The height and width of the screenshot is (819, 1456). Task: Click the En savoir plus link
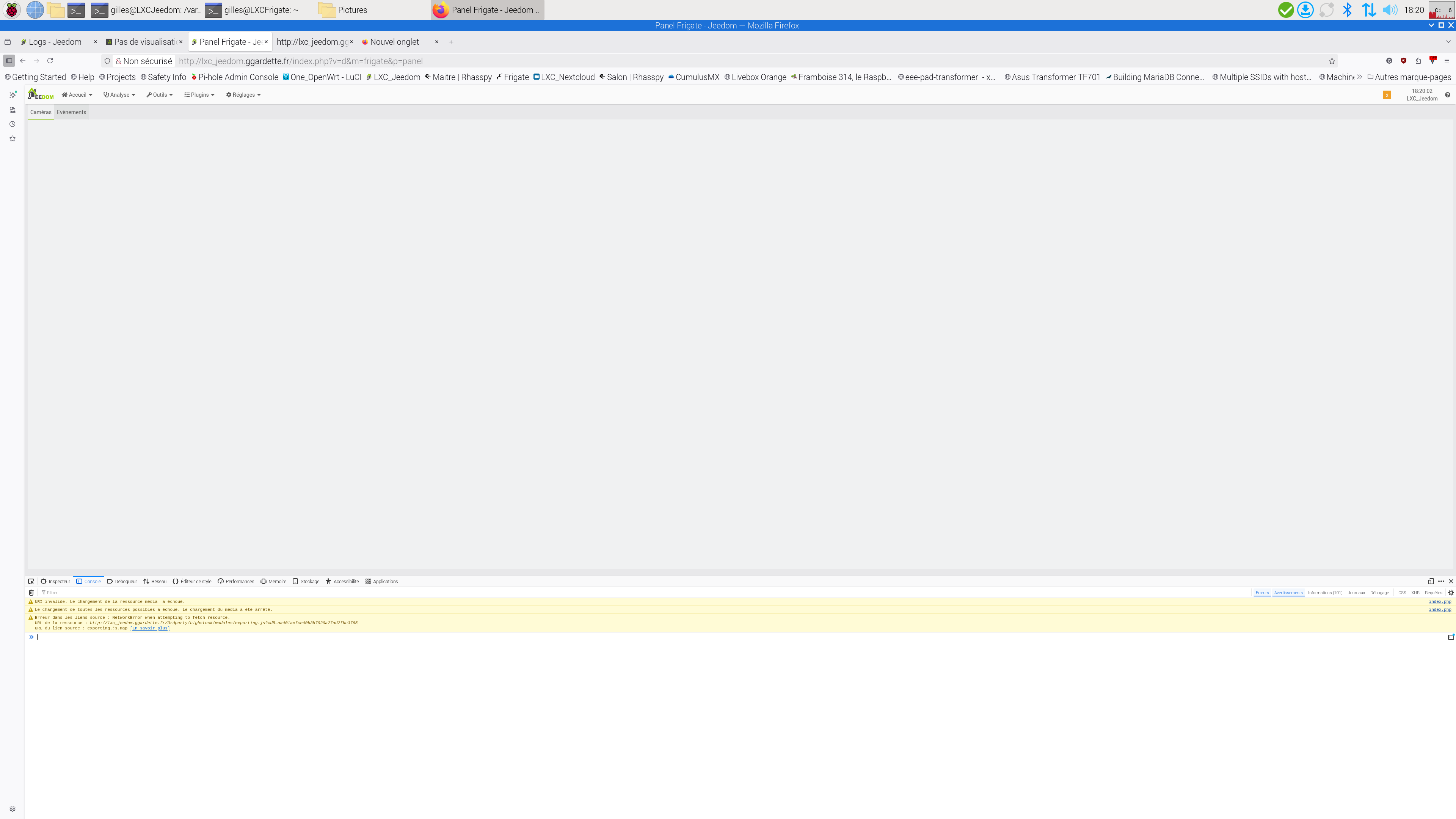click(150, 628)
